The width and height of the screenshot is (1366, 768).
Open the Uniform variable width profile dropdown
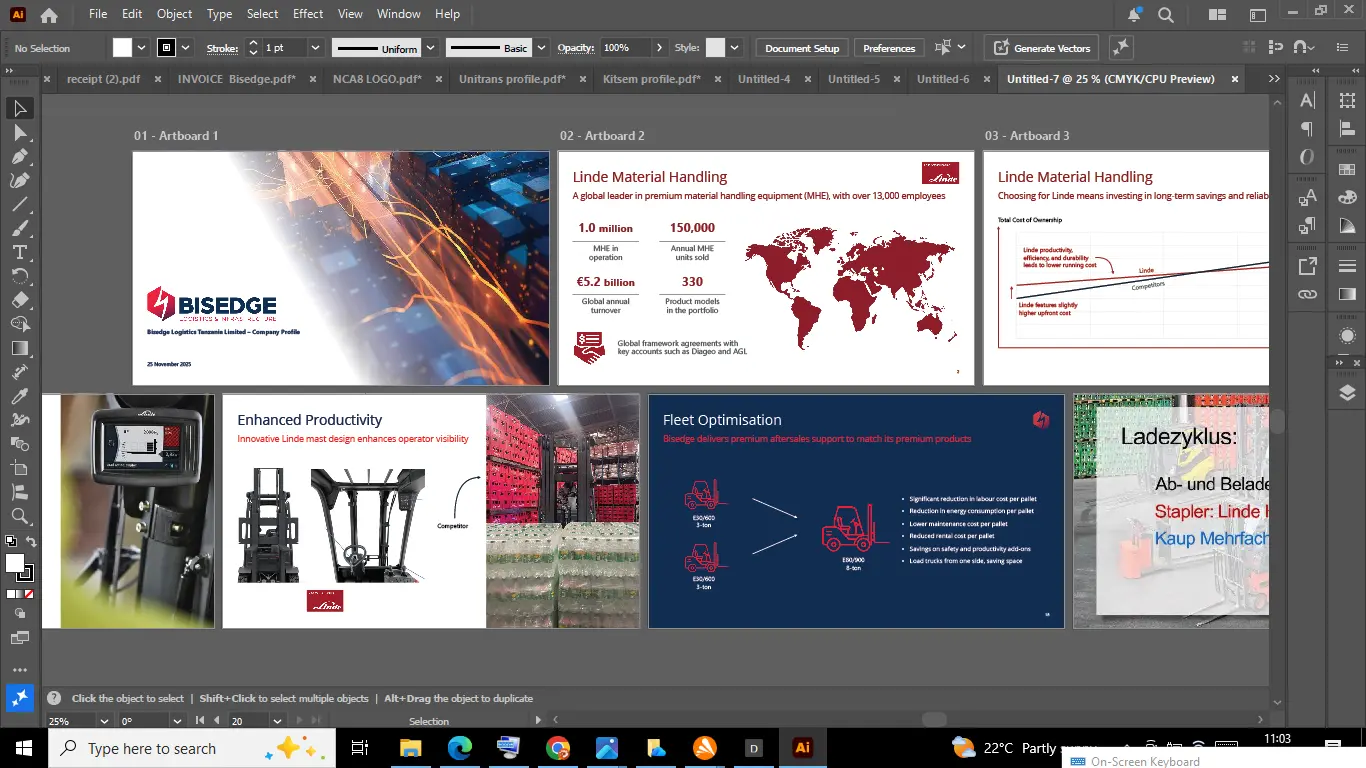pyautogui.click(x=430, y=48)
